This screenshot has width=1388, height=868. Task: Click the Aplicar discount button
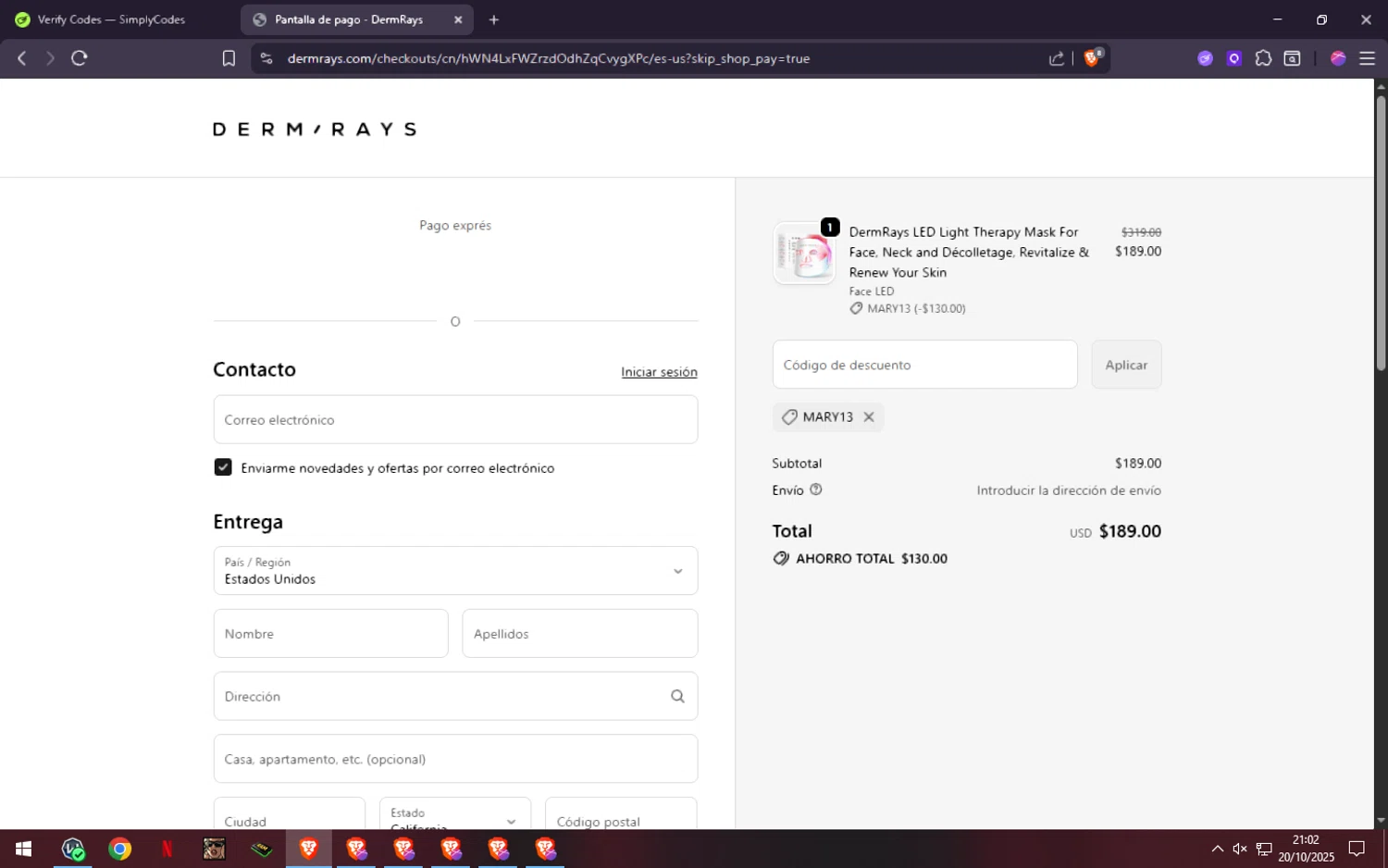(1126, 365)
